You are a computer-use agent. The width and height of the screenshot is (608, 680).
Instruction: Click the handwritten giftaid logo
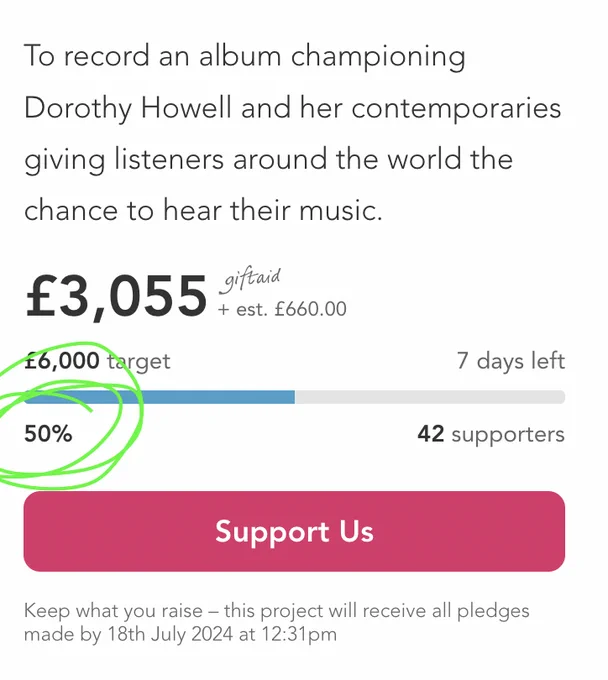coord(251,280)
